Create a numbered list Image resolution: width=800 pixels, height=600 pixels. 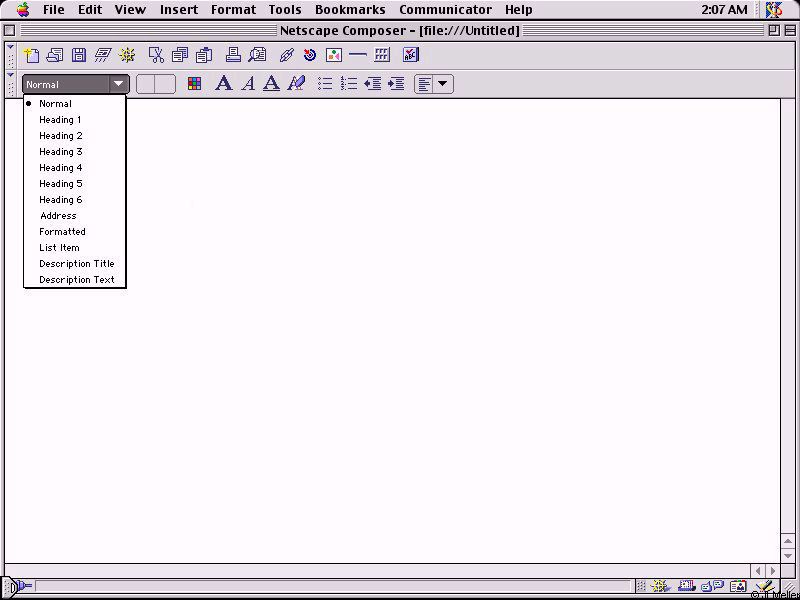click(349, 84)
